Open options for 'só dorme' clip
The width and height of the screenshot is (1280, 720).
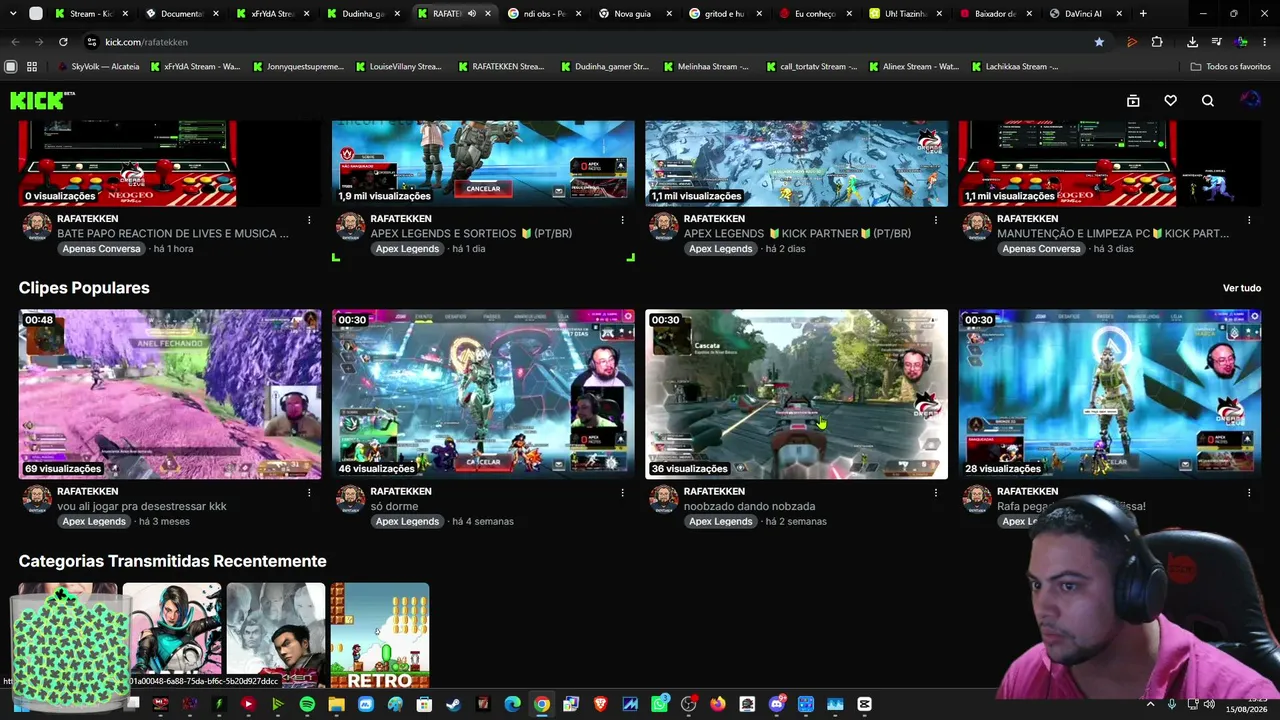pos(622,493)
